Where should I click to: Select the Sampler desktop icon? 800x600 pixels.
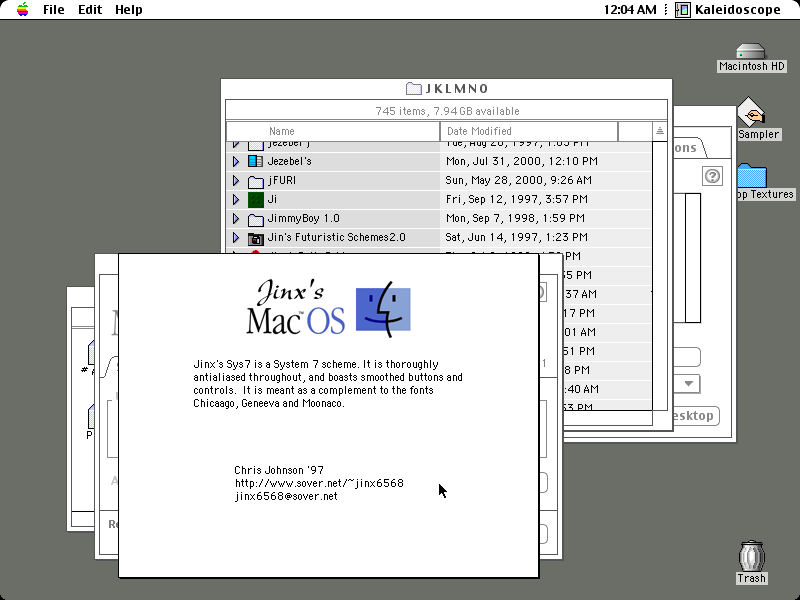click(x=751, y=112)
